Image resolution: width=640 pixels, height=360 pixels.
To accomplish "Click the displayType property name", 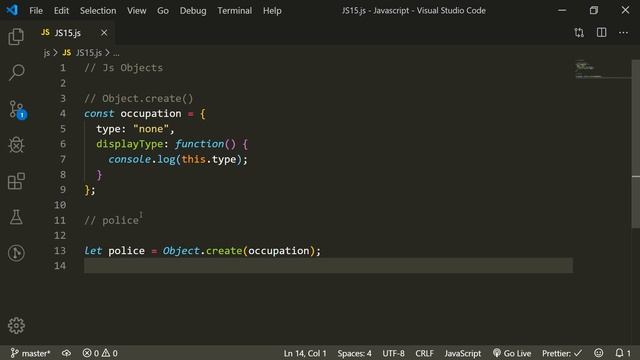I will pos(130,144).
